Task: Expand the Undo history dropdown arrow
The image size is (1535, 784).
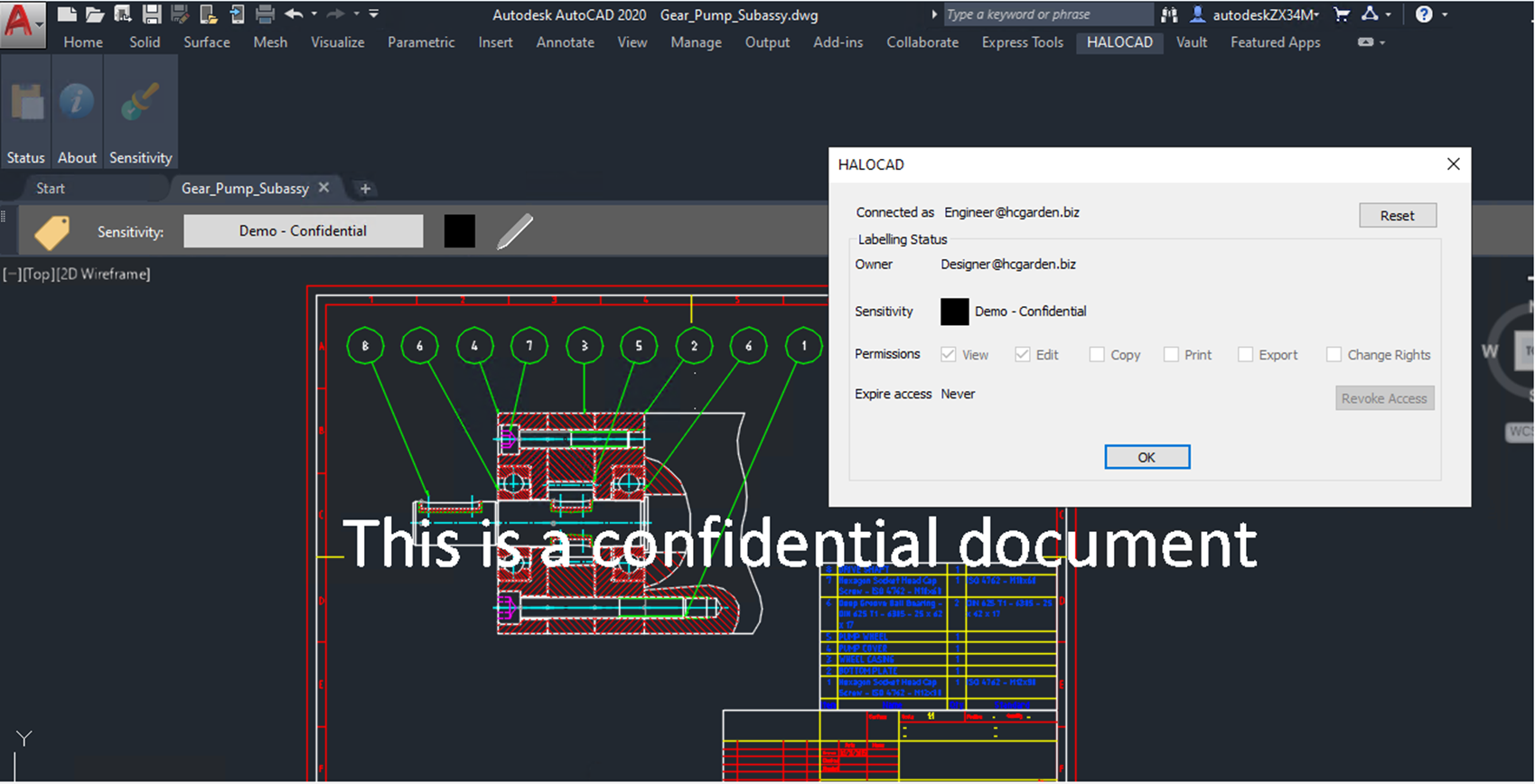Action: 314,14
